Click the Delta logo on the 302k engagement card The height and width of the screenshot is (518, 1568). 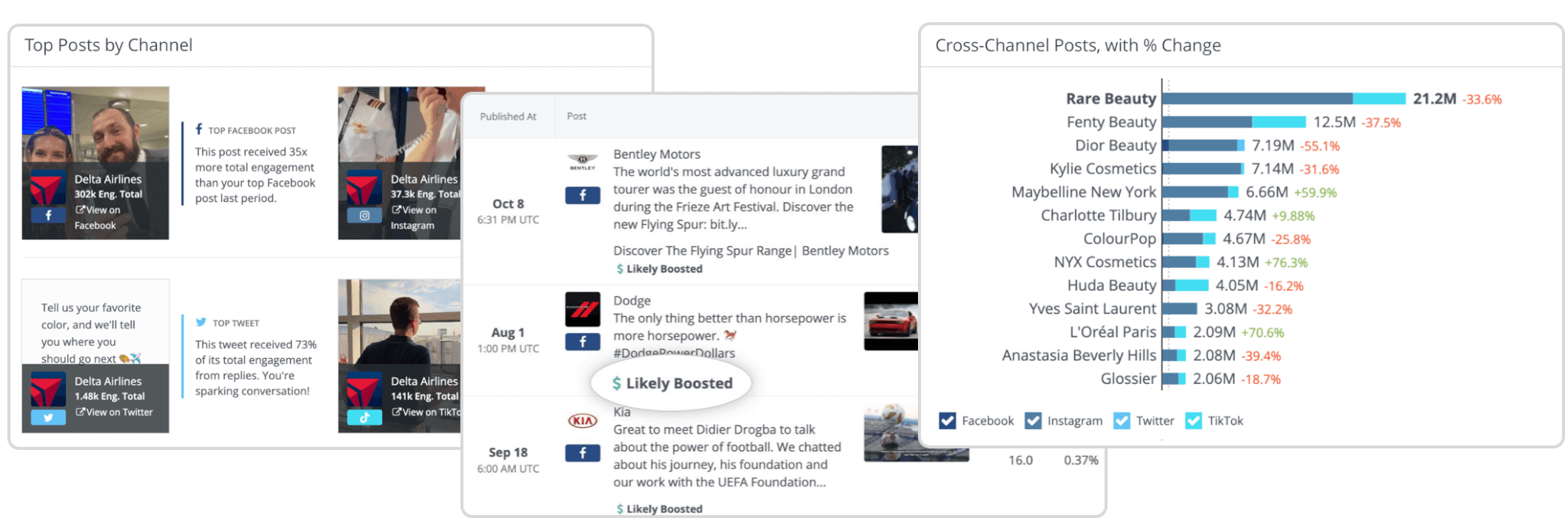[48, 188]
